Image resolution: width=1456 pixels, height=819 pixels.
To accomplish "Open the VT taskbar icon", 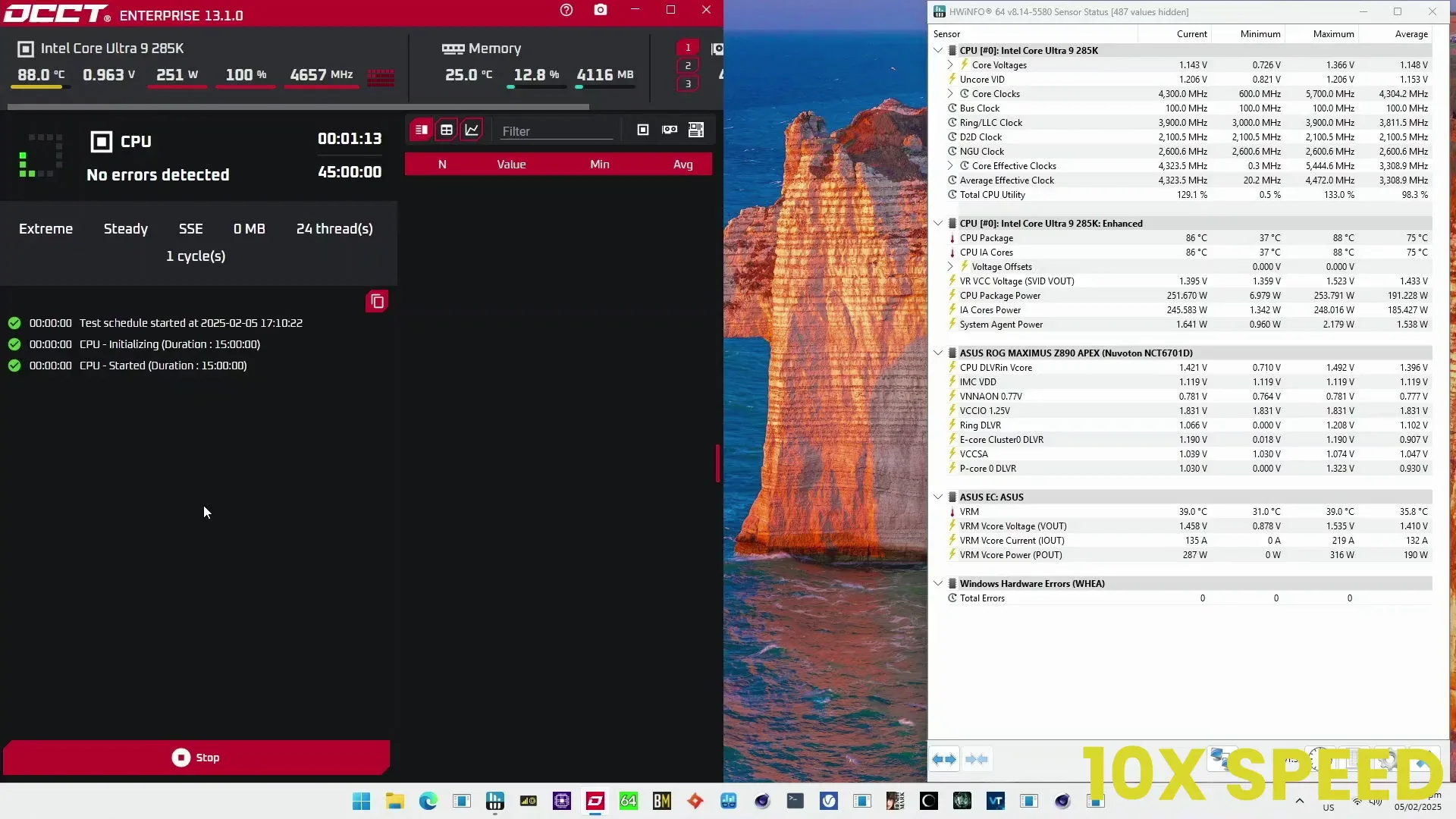I will [x=996, y=801].
